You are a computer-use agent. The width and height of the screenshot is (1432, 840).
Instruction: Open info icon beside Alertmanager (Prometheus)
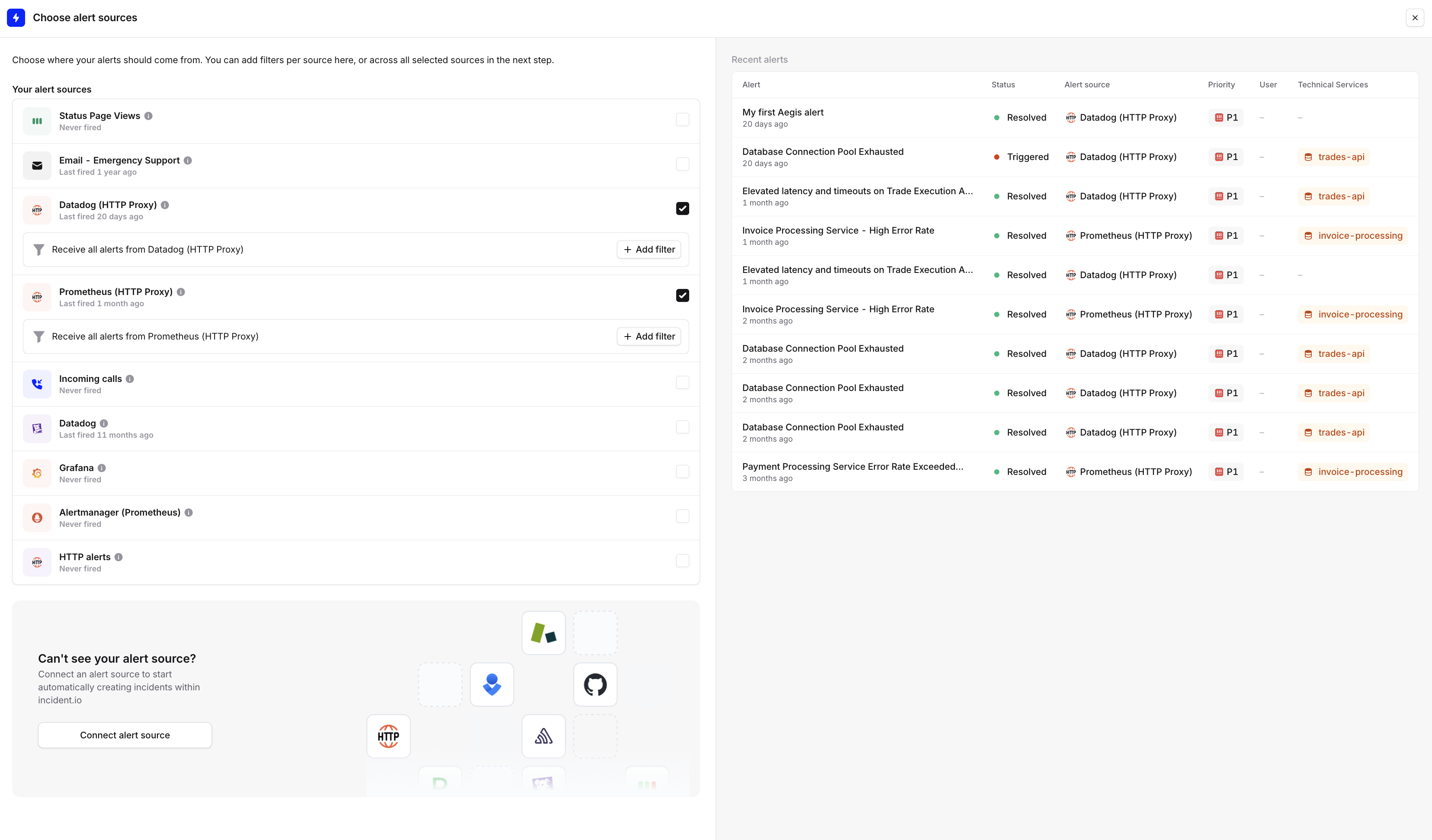189,512
